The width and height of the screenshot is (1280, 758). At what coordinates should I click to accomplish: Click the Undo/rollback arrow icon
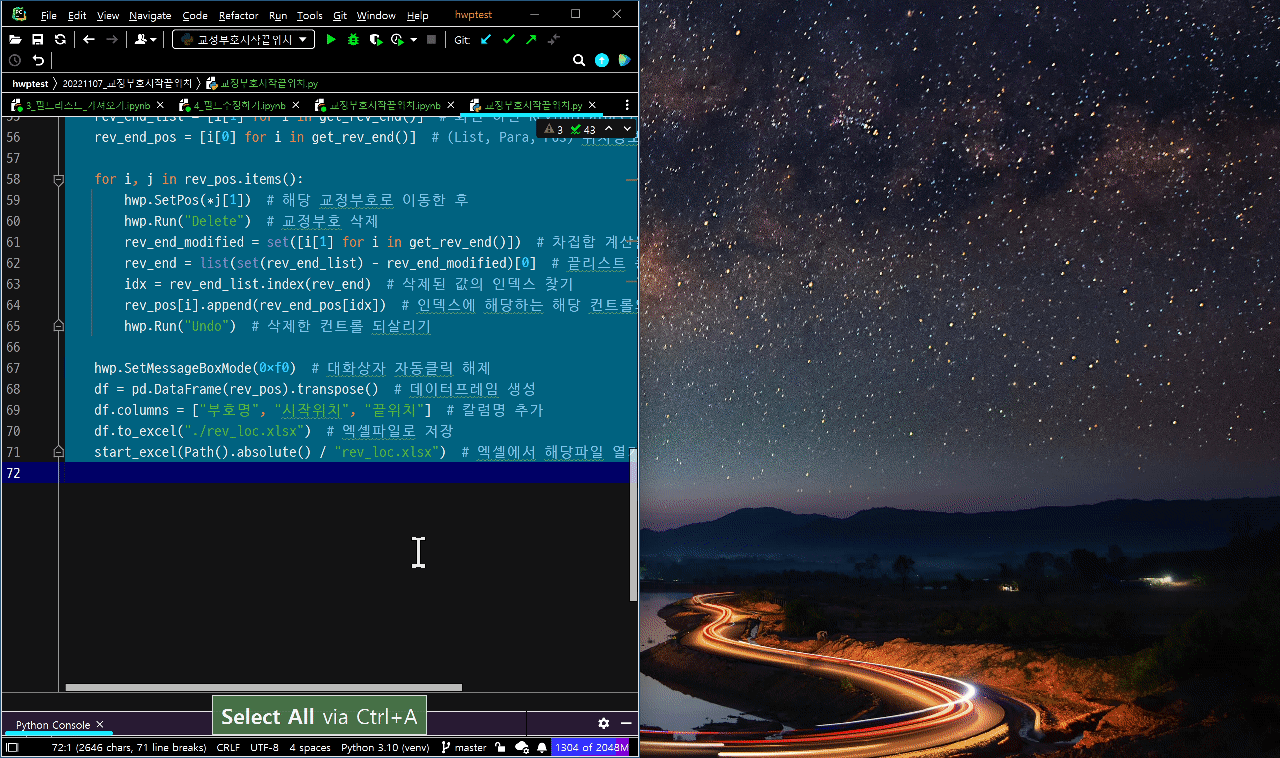point(38,60)
